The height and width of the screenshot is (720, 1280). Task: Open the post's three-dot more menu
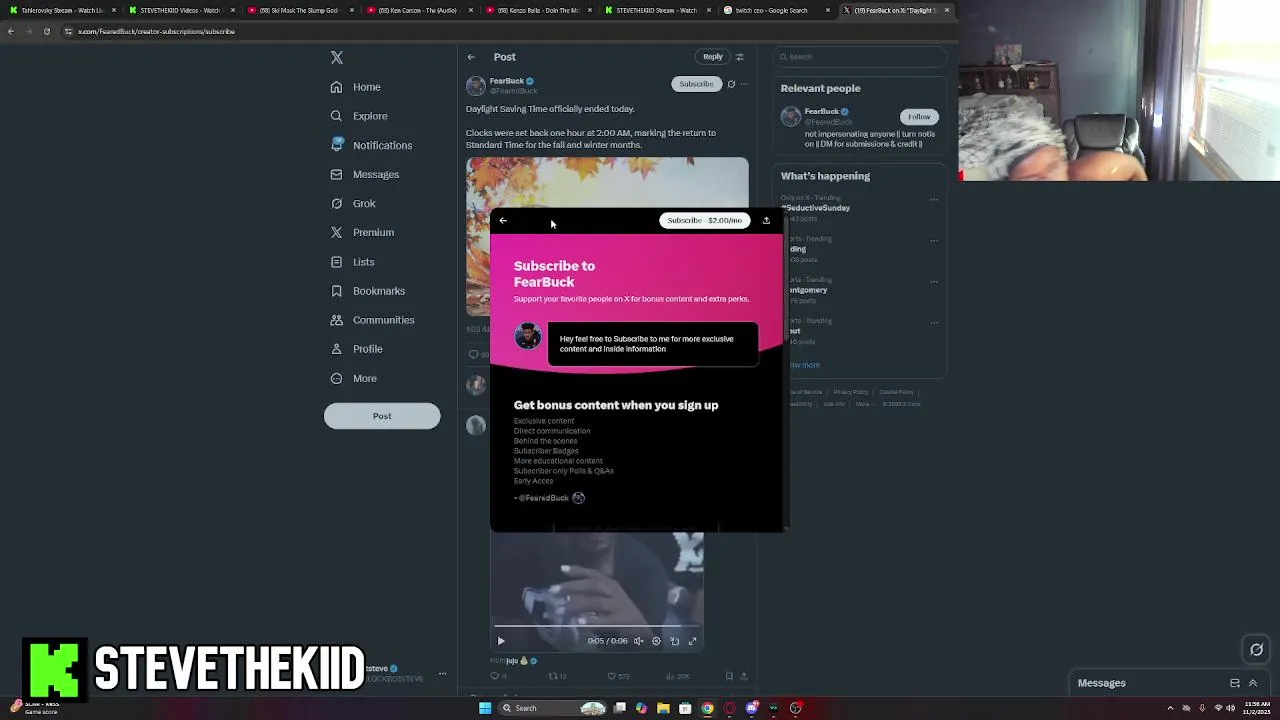tap(744, 84)
